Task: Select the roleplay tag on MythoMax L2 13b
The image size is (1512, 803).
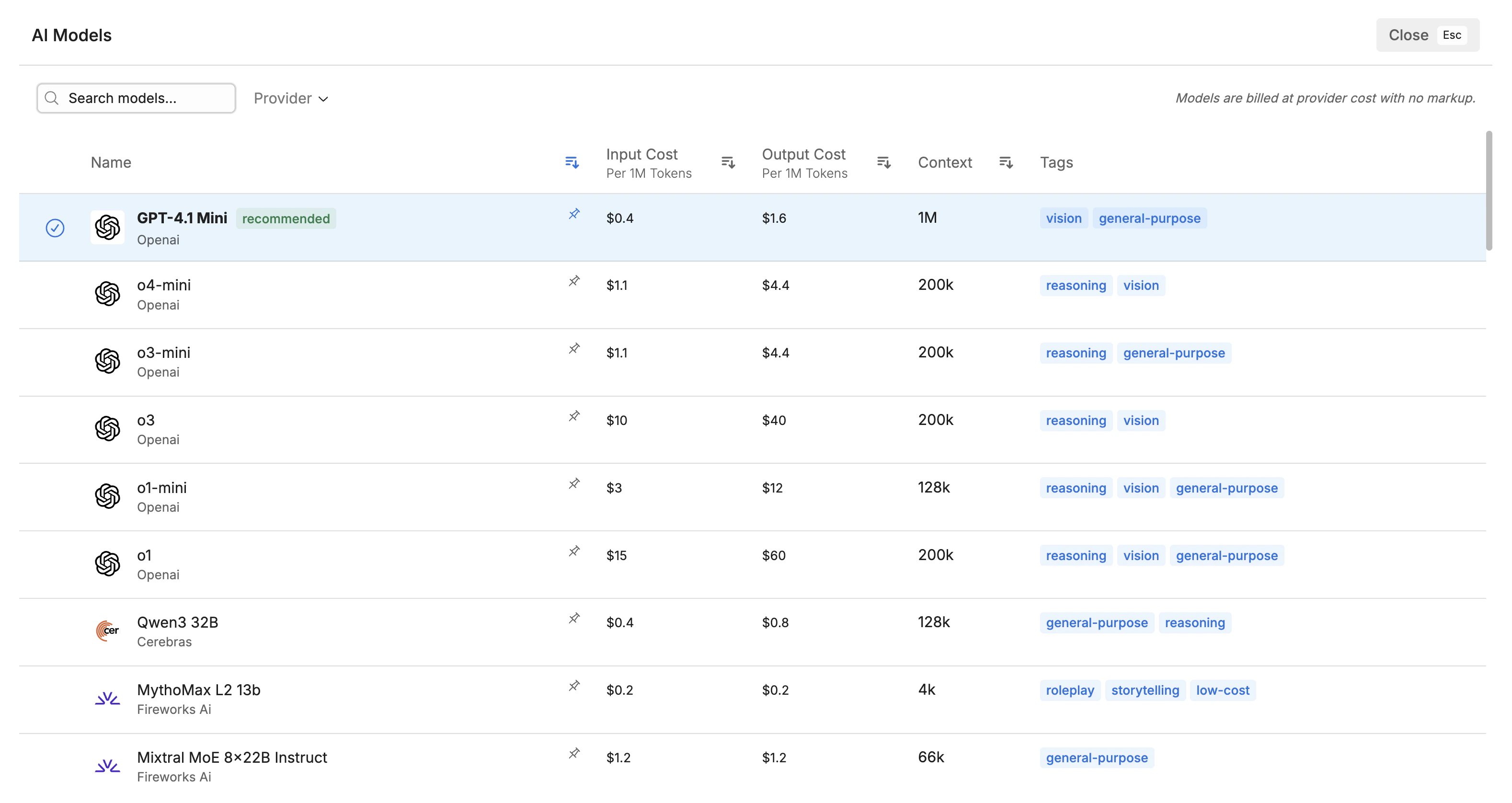Action: (1069, 690)
